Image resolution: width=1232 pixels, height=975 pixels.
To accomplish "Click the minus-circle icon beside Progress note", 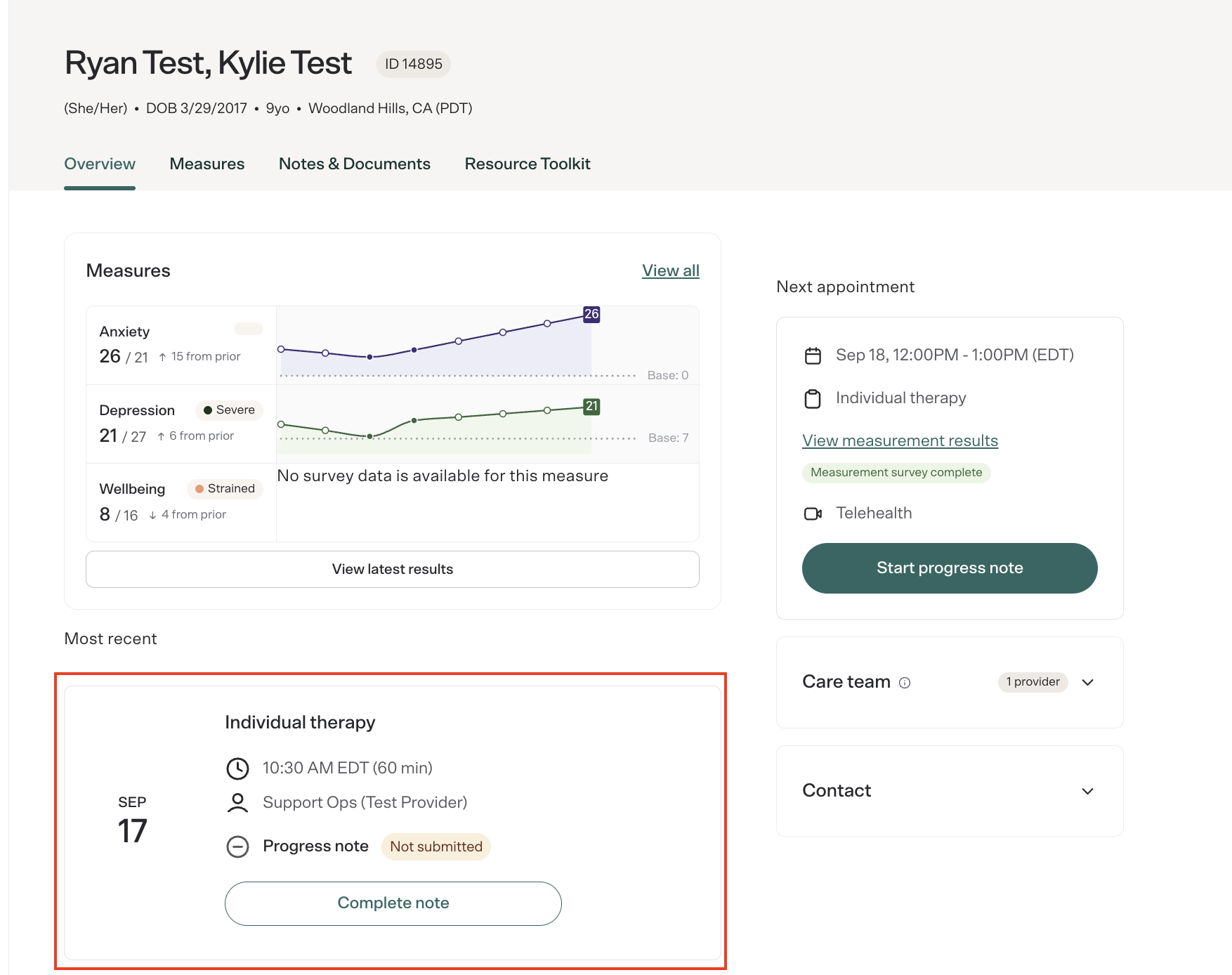I will [237, 846].
